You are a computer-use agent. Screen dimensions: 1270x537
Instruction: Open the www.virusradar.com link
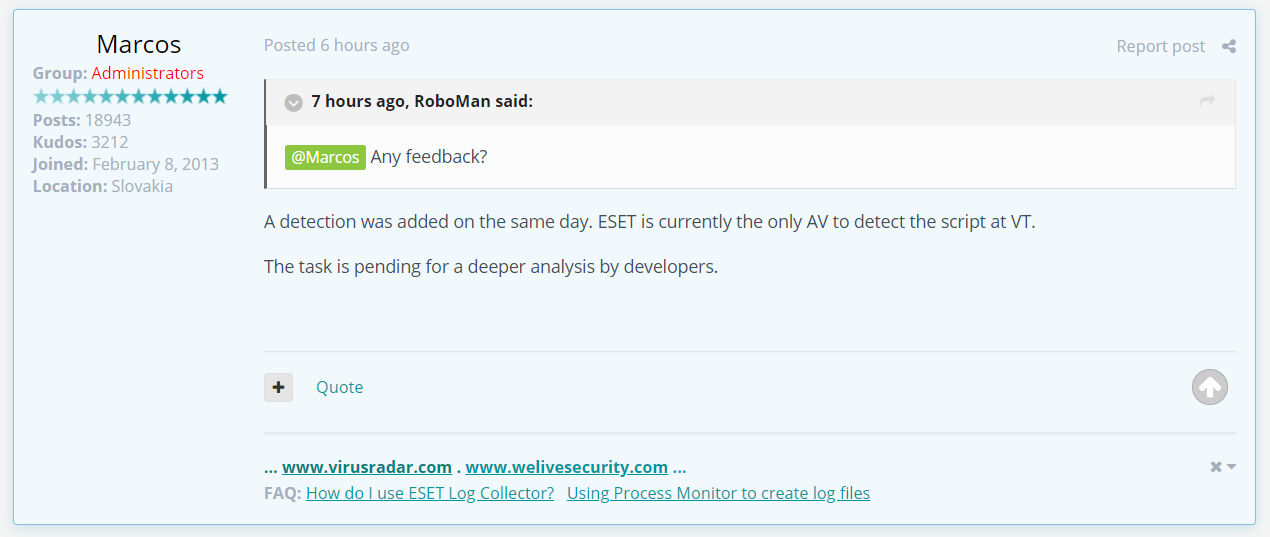point(366,467)
